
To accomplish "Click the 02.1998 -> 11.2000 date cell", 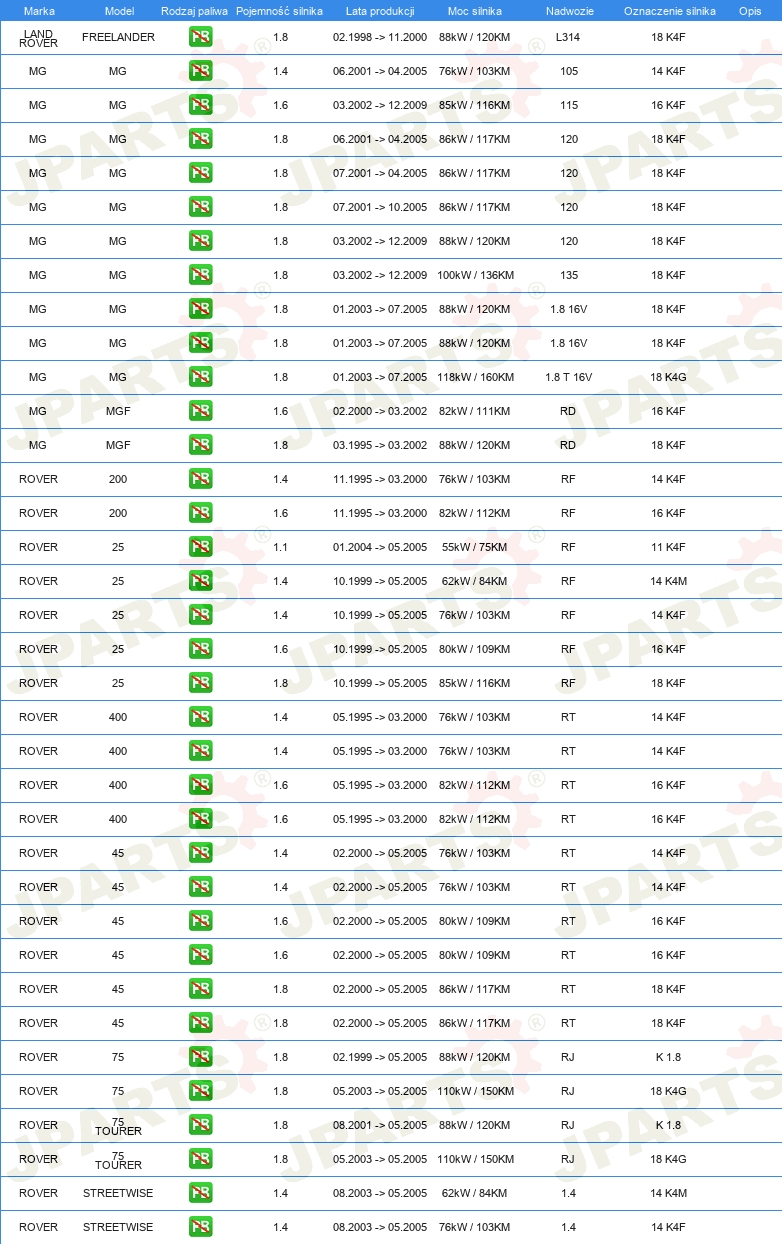I will click(380, 37).
